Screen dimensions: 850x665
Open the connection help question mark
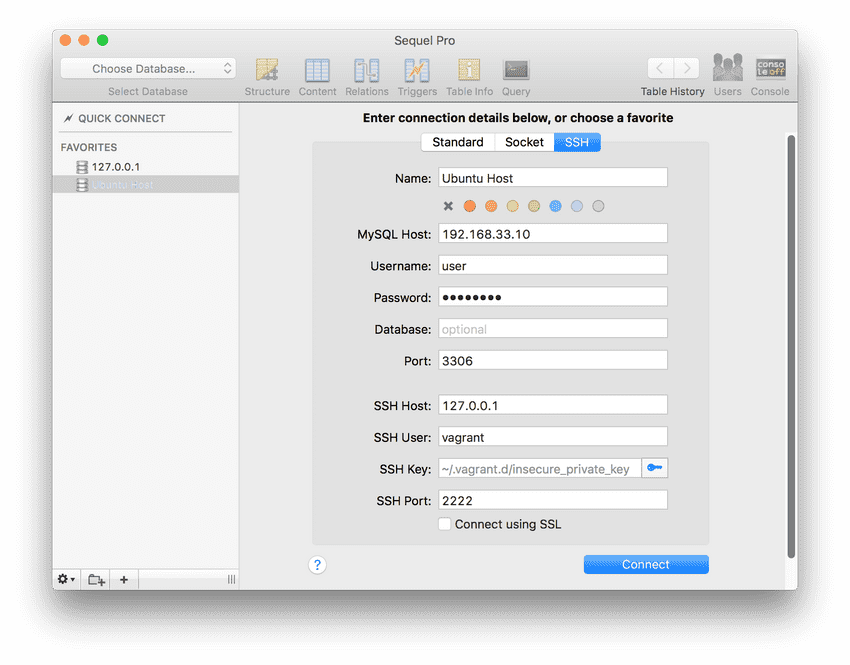tap(317, 565)
